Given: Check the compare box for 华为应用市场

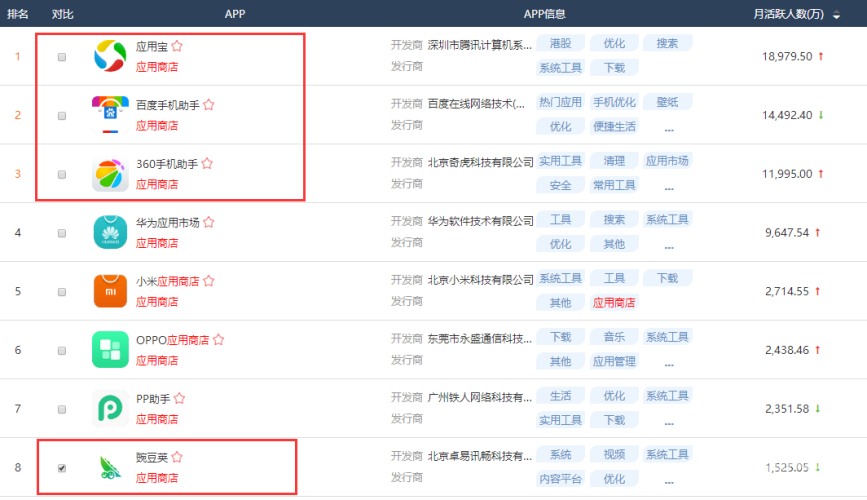Looking at the screenshot, I should (62, 233).
